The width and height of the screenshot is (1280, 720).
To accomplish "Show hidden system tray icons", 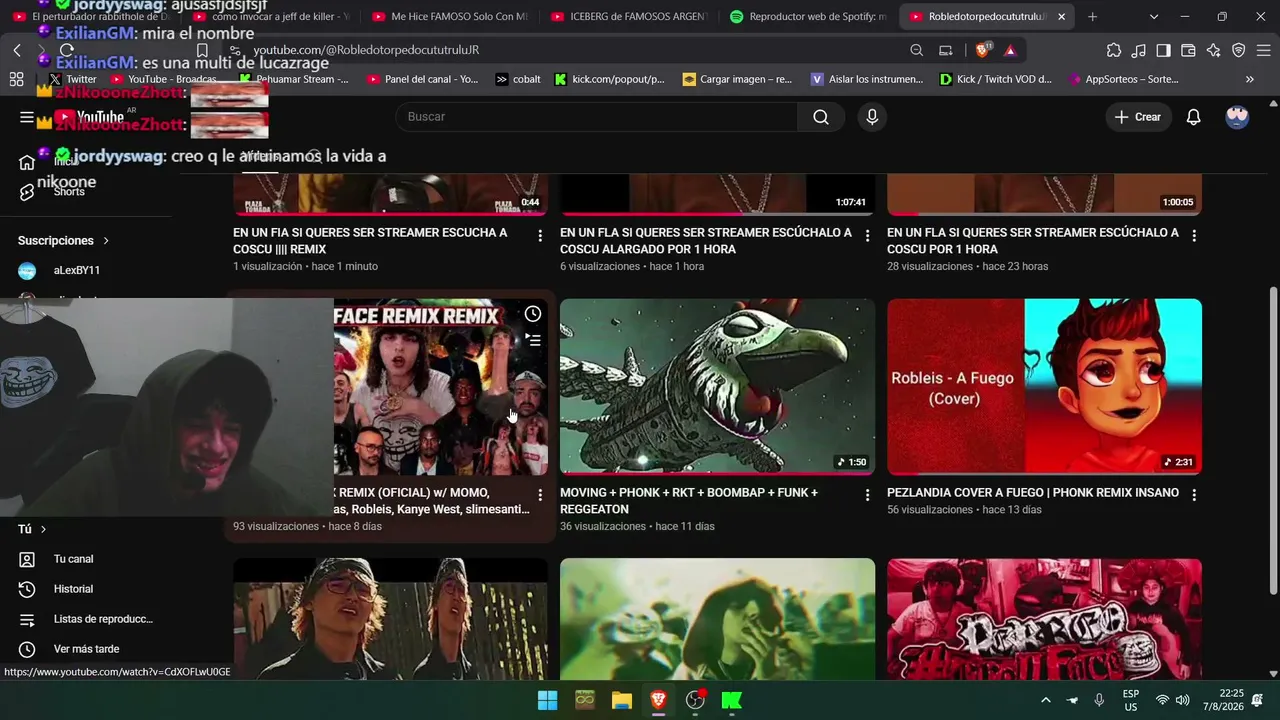I will coord(1046,700).
